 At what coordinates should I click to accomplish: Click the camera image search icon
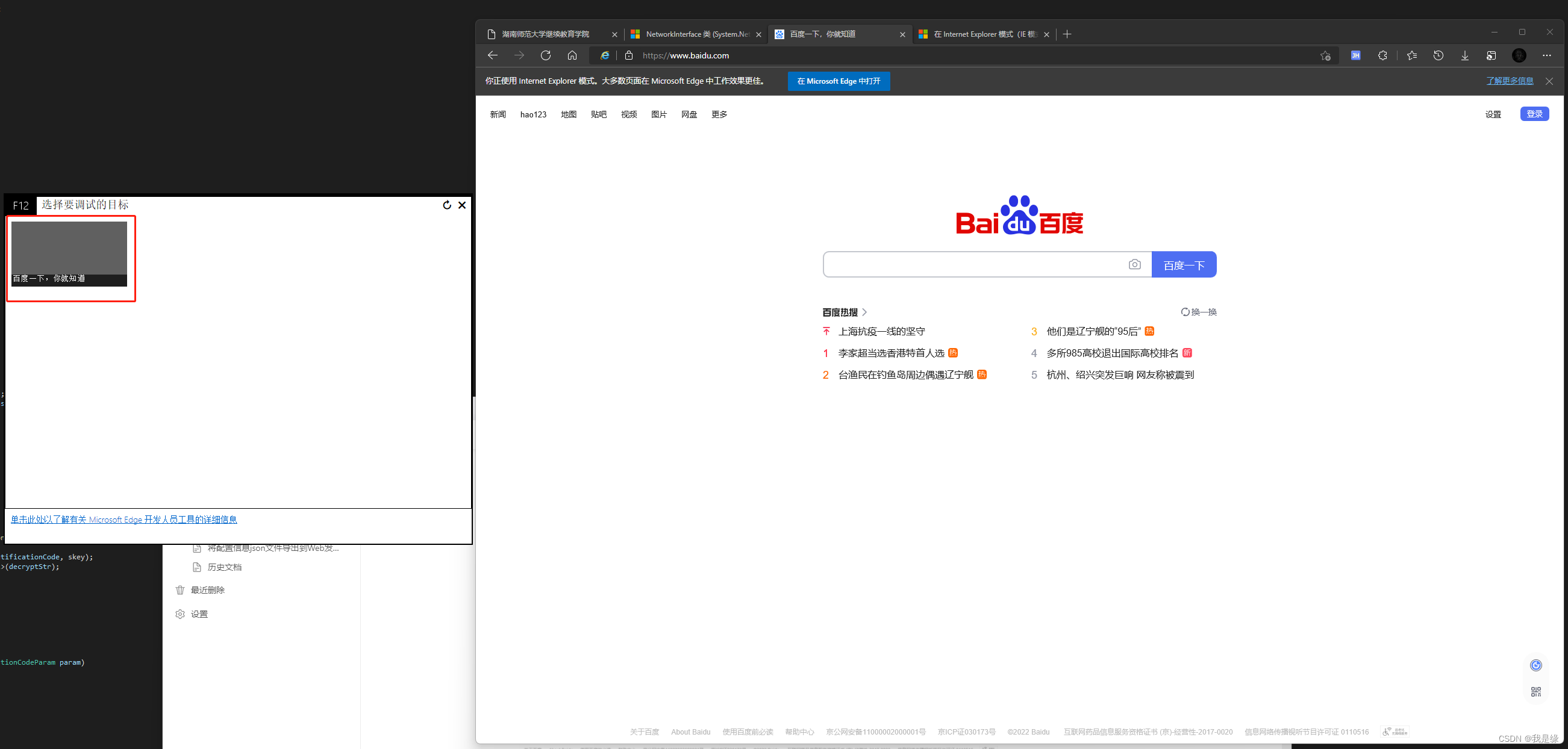(x=1135, y=265)
